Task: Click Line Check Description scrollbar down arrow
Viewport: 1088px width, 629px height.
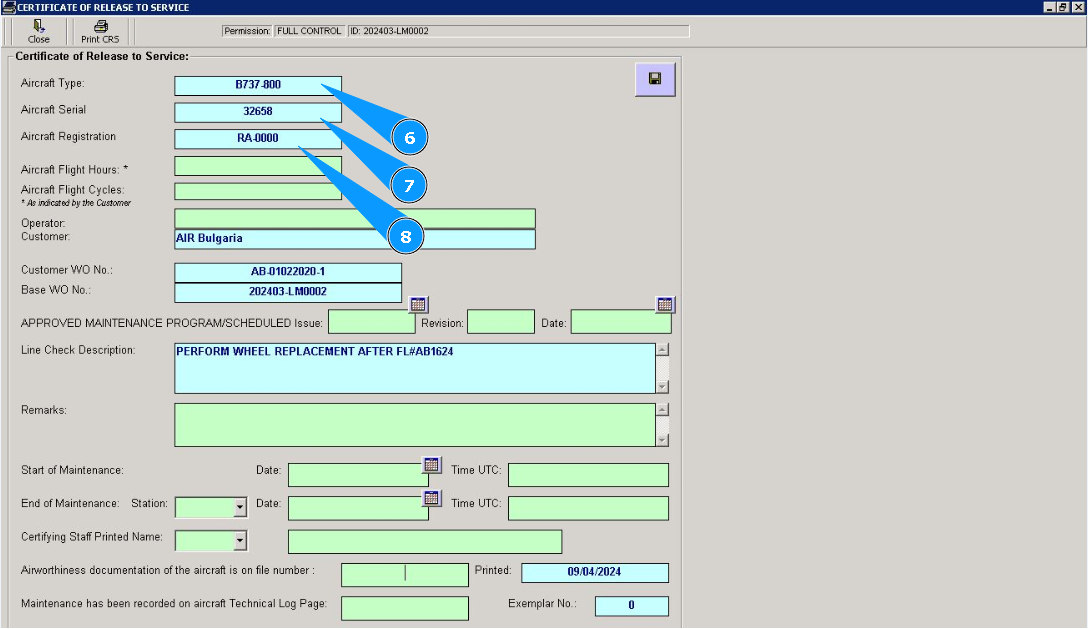Action: (663, 386)
